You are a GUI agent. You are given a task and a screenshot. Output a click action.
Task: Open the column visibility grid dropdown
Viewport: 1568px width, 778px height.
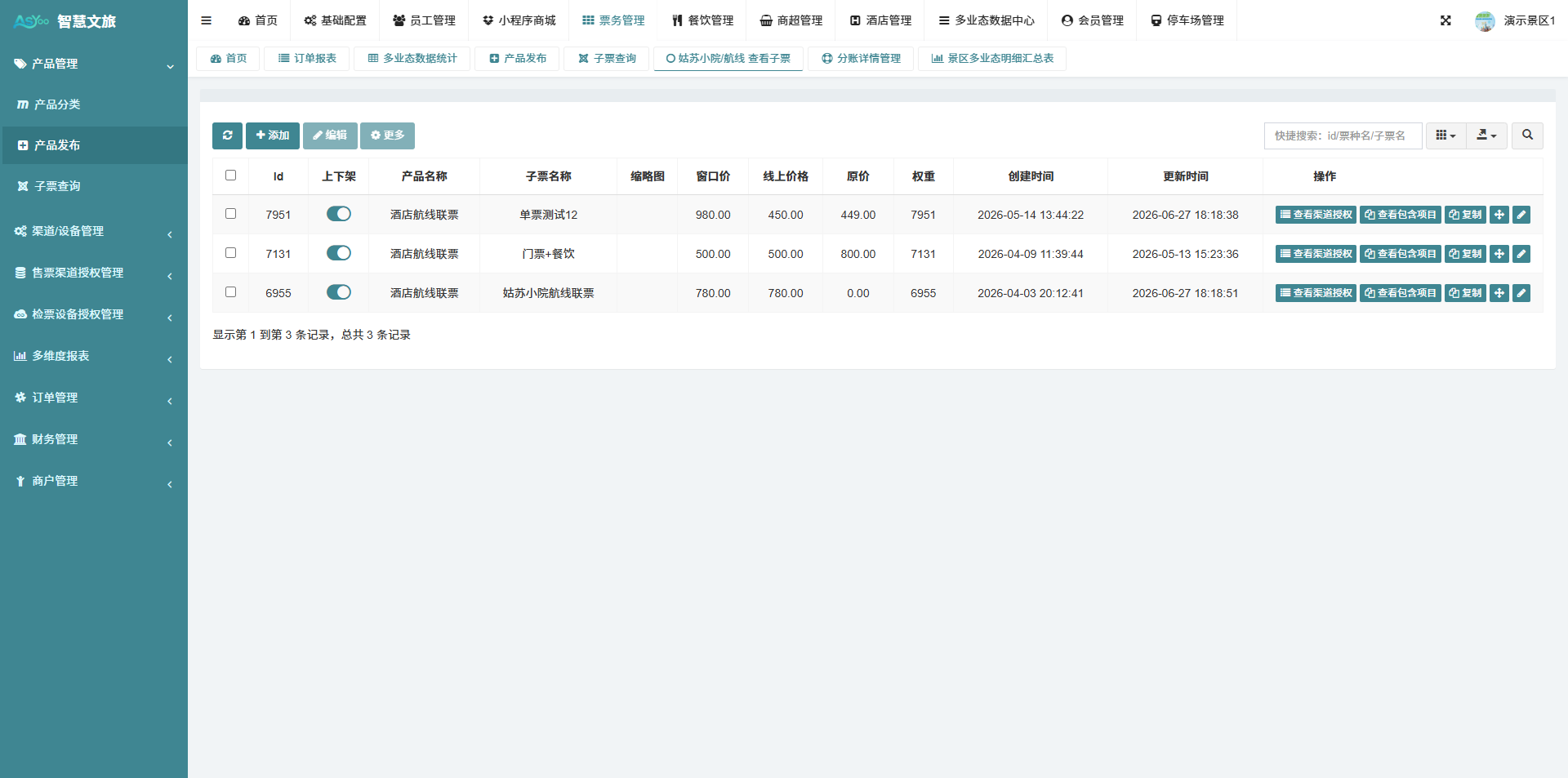(x=1446, y=136)
